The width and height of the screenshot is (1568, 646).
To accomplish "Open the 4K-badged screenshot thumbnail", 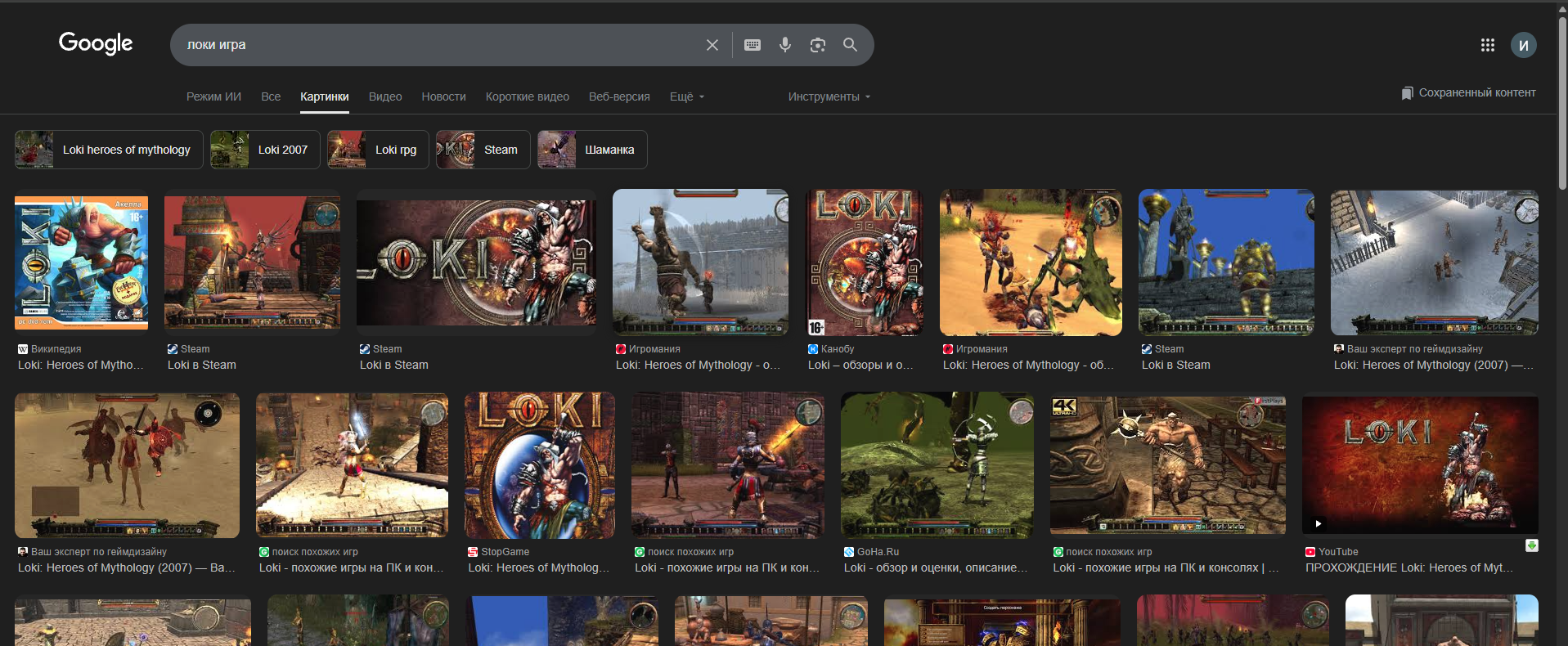I will 1168,465.
